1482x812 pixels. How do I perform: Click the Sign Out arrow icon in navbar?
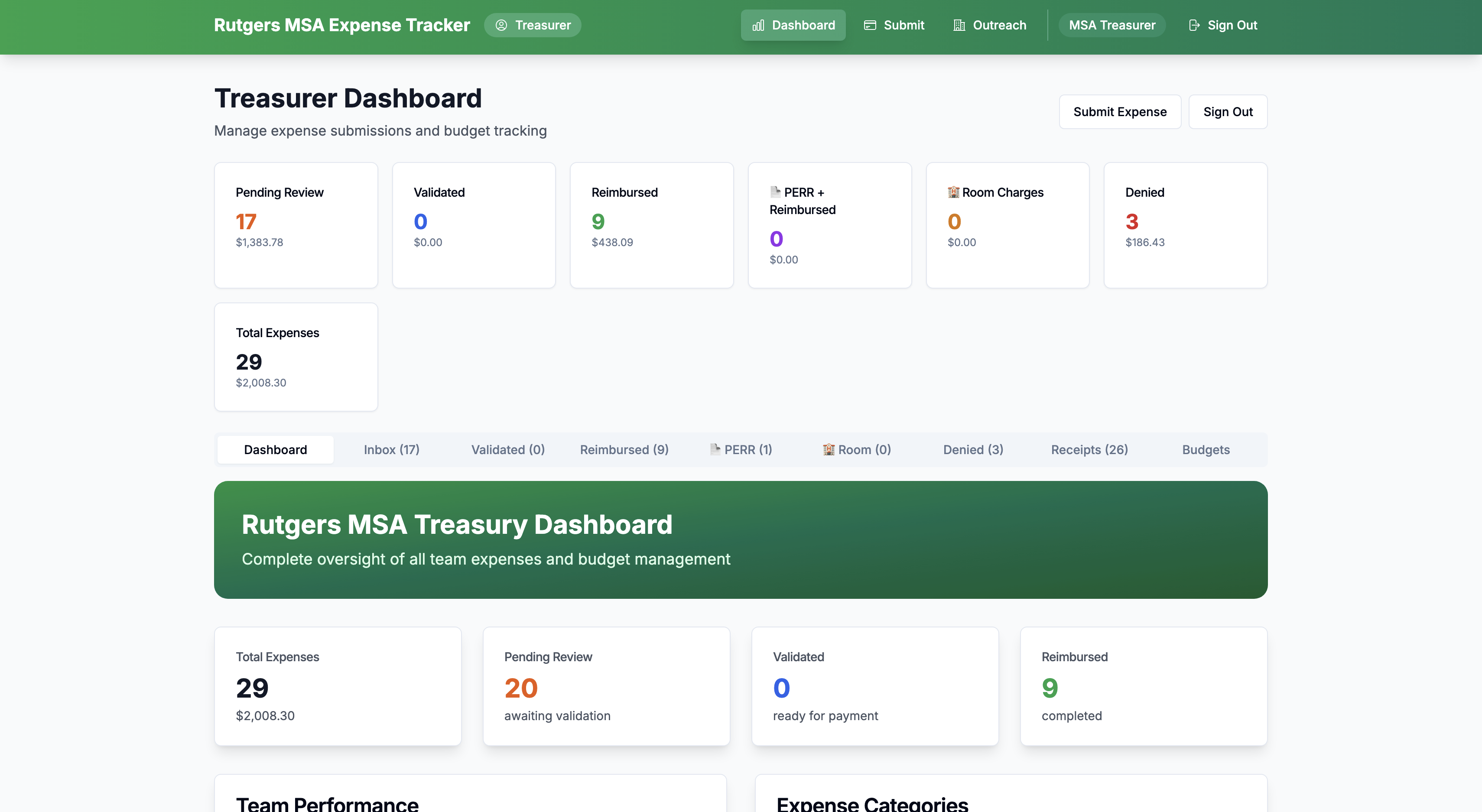point(1193,25)
